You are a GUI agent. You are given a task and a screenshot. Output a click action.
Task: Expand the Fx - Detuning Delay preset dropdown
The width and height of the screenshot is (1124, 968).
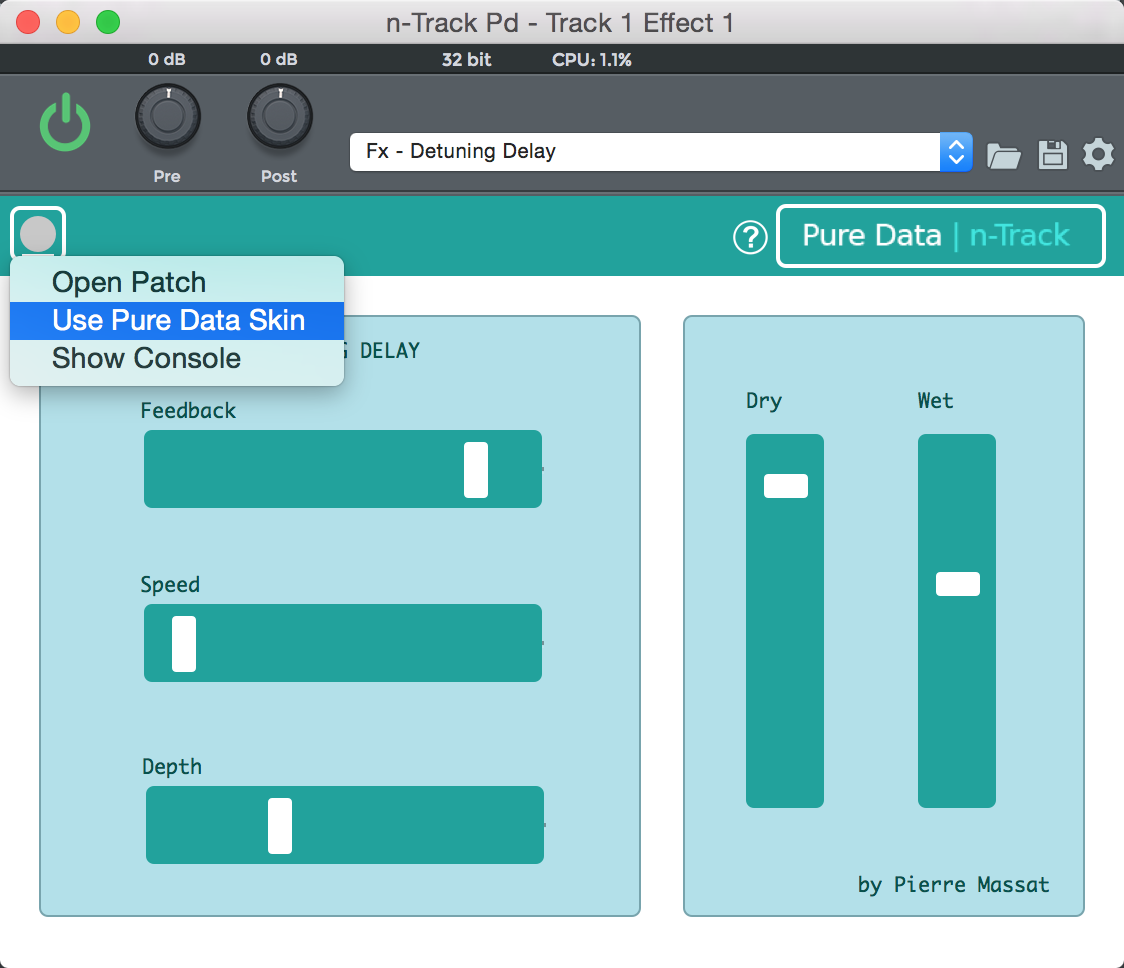645,152
